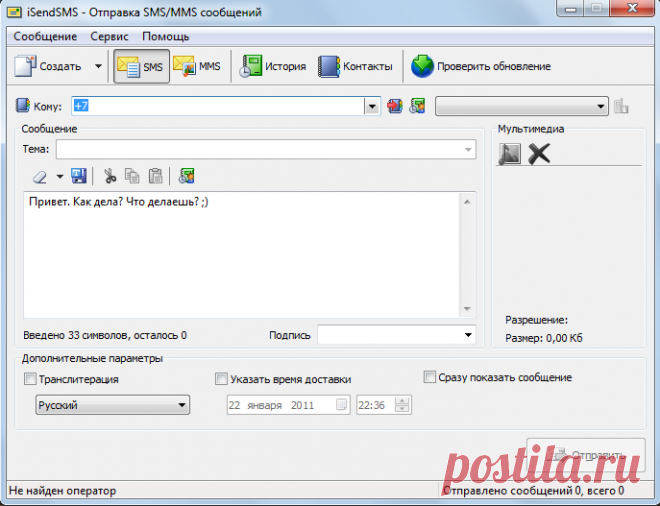Click the 'Разрешение:' label
660x506 pixels.
[x=537, y=320]
